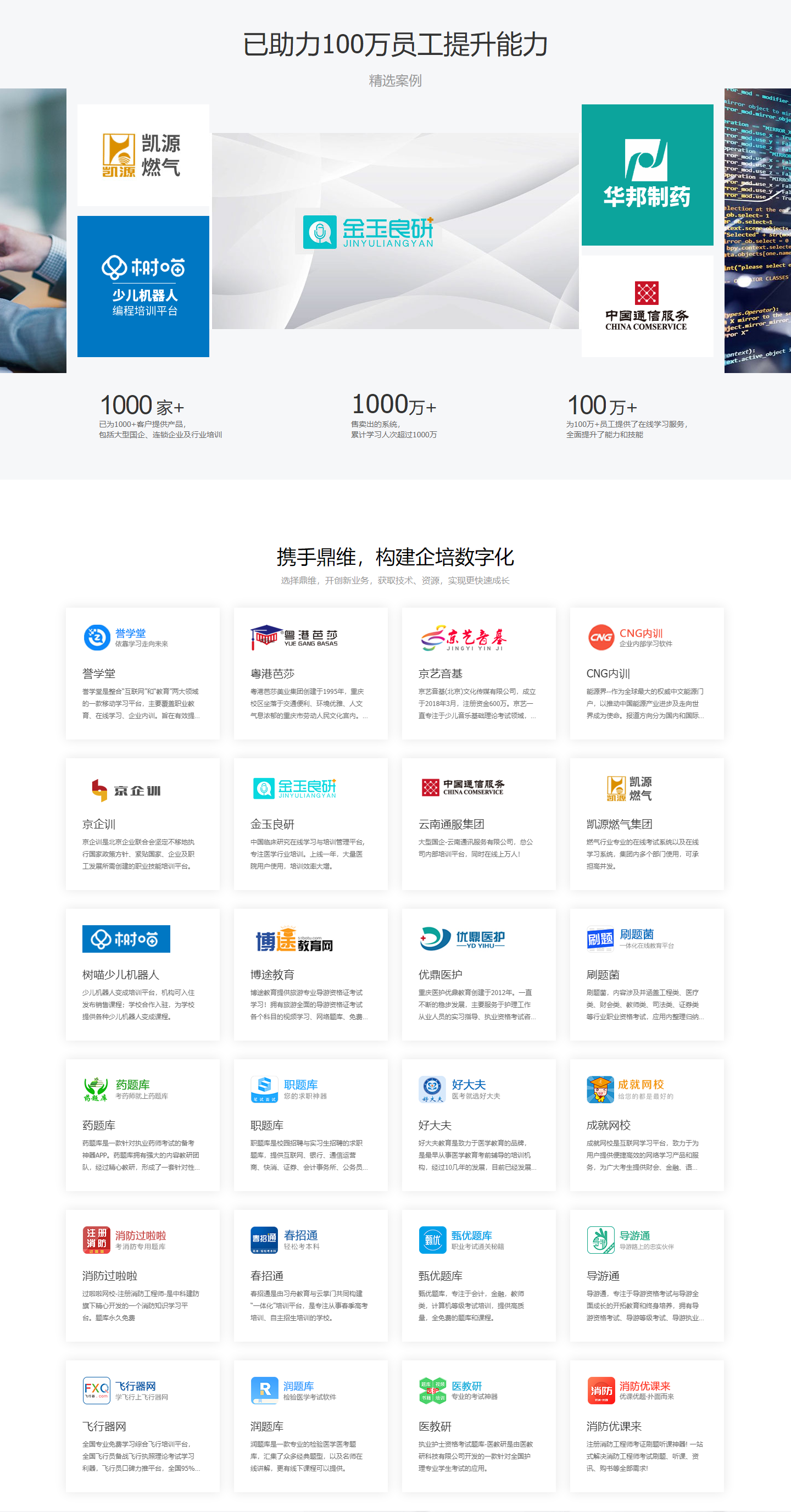Open the 誉学堂 card title
This screenshot has width=791, height=1512.
[98, 673]
